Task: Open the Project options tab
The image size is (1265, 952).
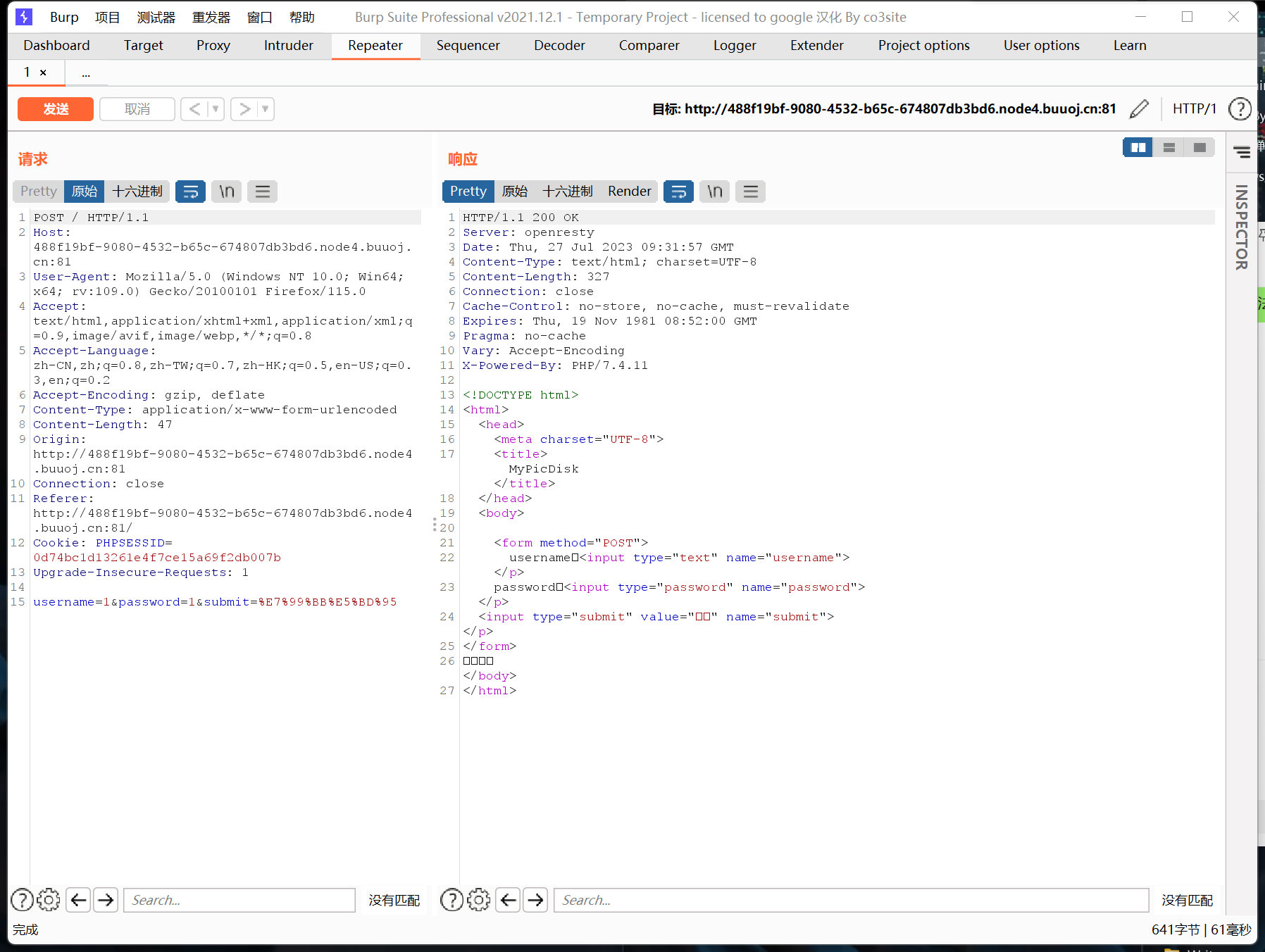Action: pyautogui.click(x=923, y=46)
